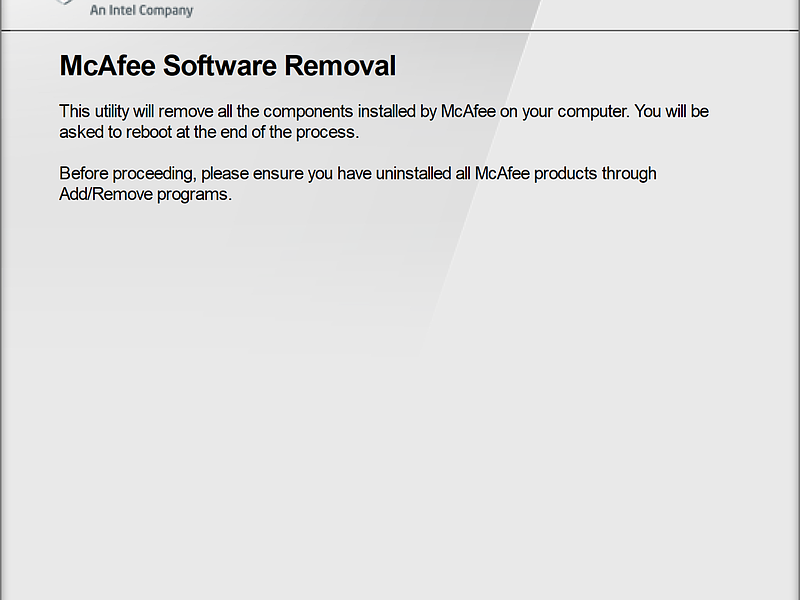
Task: Click "McAfee products through" text
Action: 565,173
